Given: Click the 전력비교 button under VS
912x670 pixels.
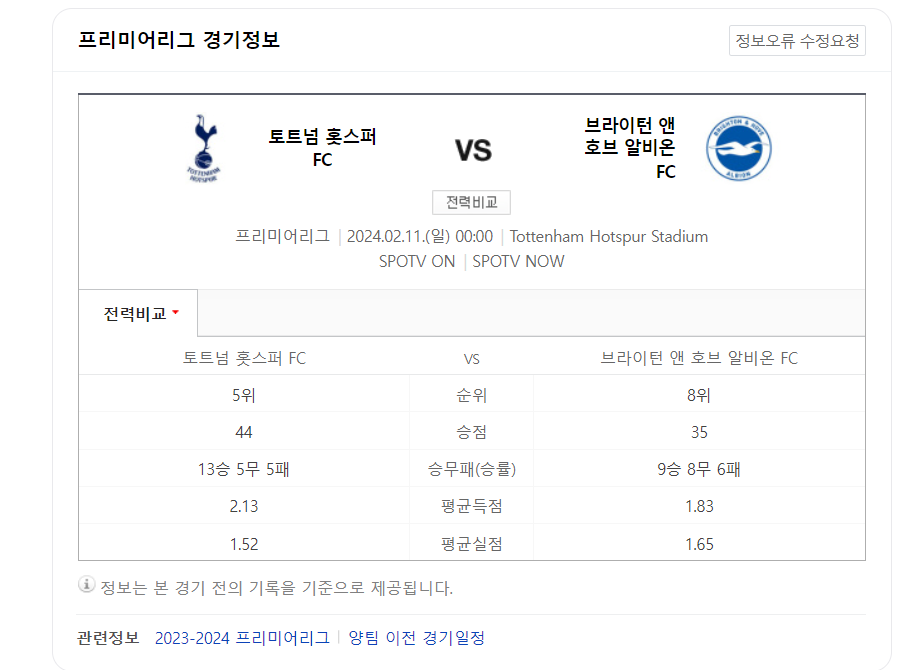Looking at the screenshot, I should (x=471, y=202).
